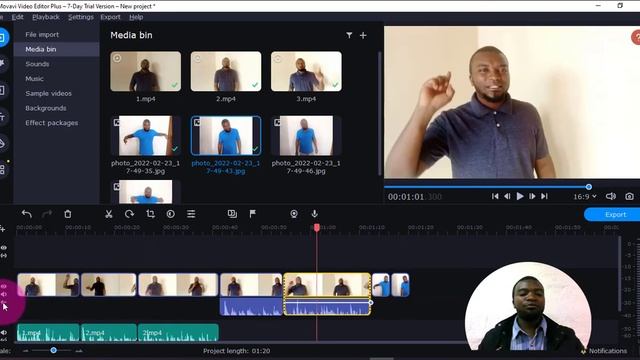Viewport: 640px width, 360px height.
Task: Click red playhead marker on ruler
Action: tap(317, 227)
